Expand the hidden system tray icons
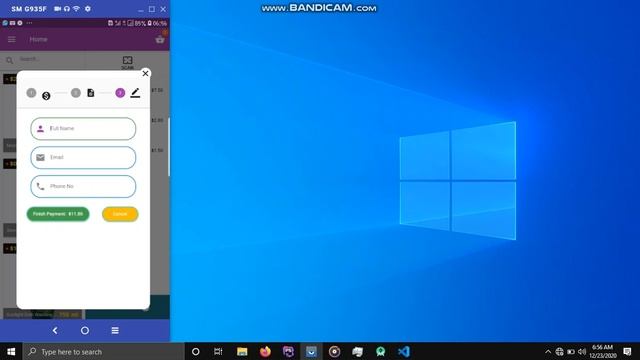 coord(548,351)
